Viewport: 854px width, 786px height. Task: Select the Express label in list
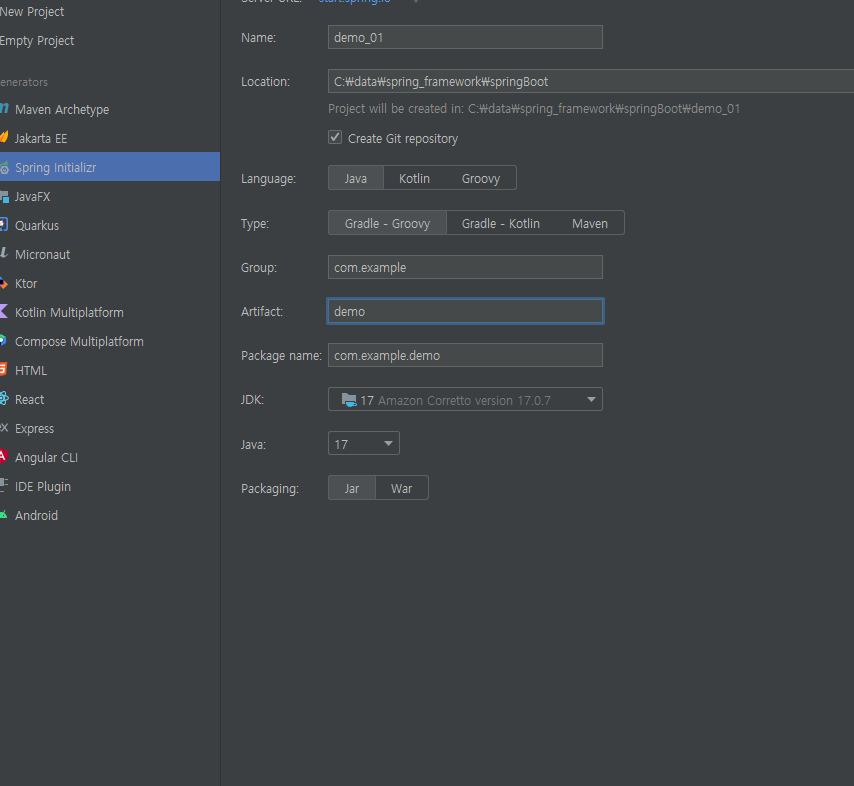[x=34, y=428]
